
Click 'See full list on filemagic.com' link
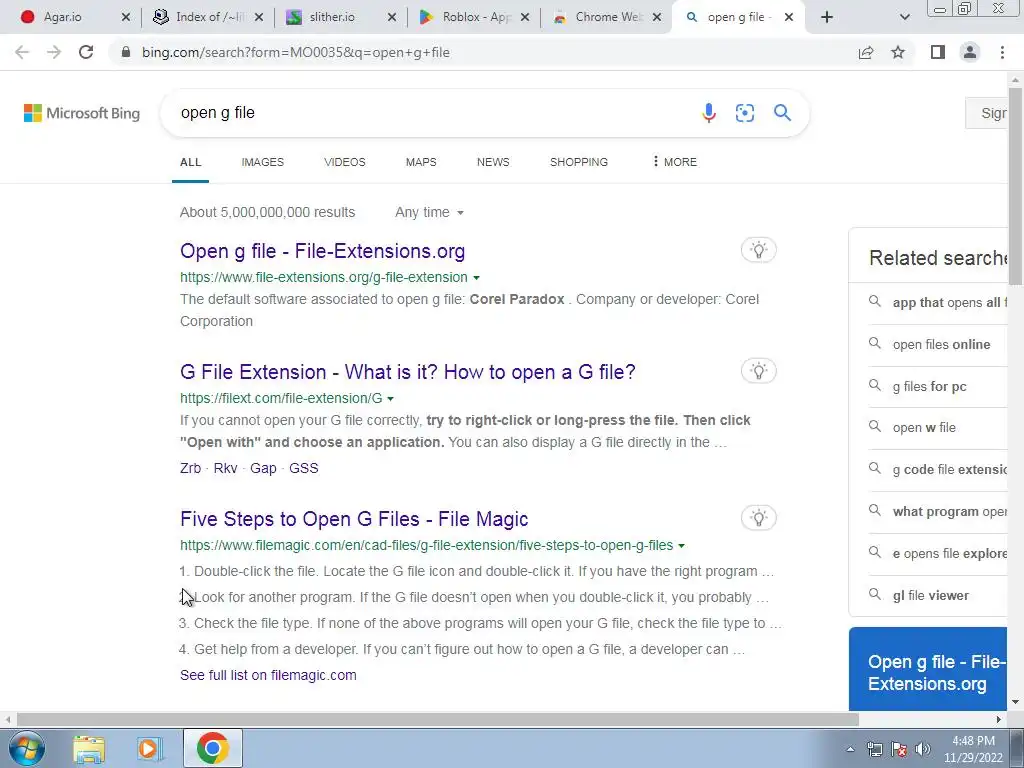tap(268, 675)
